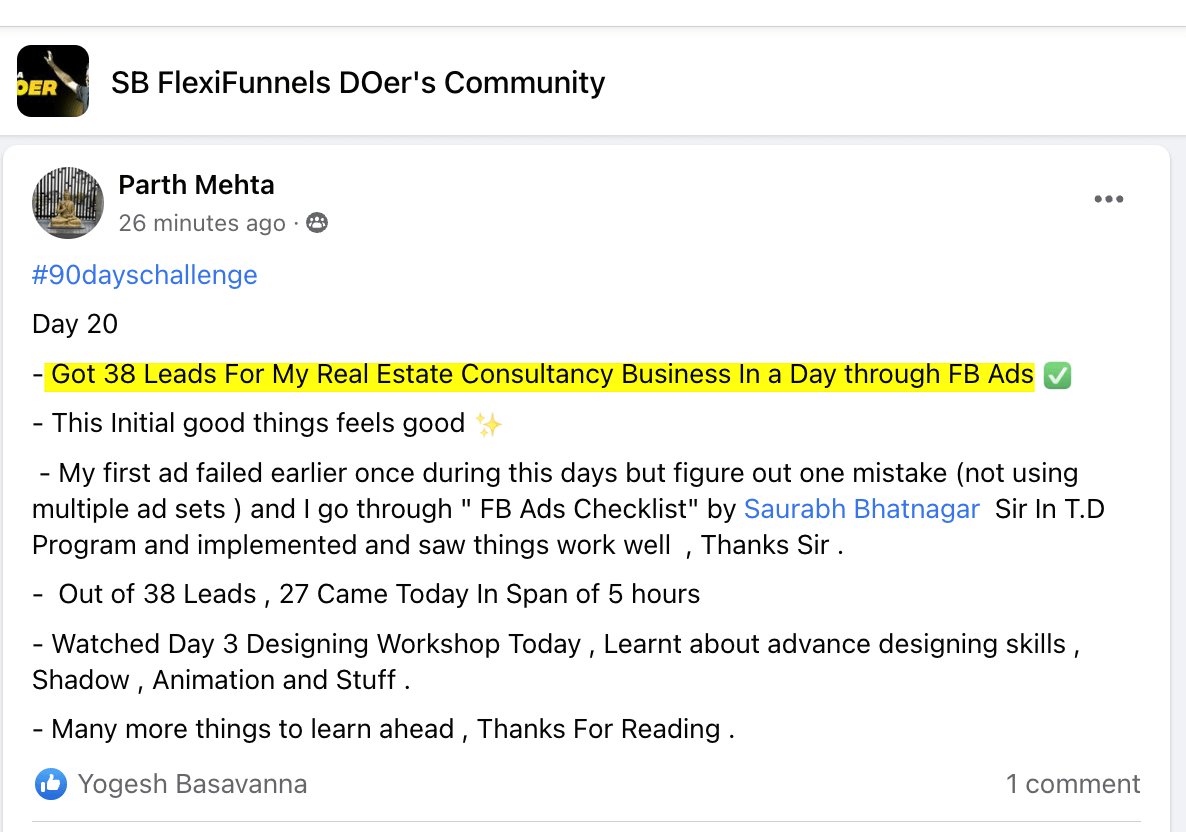Click the "Thanks For Reading" closing line
Viewport: 1186px width, 832px height.
(x=598, y=729)
